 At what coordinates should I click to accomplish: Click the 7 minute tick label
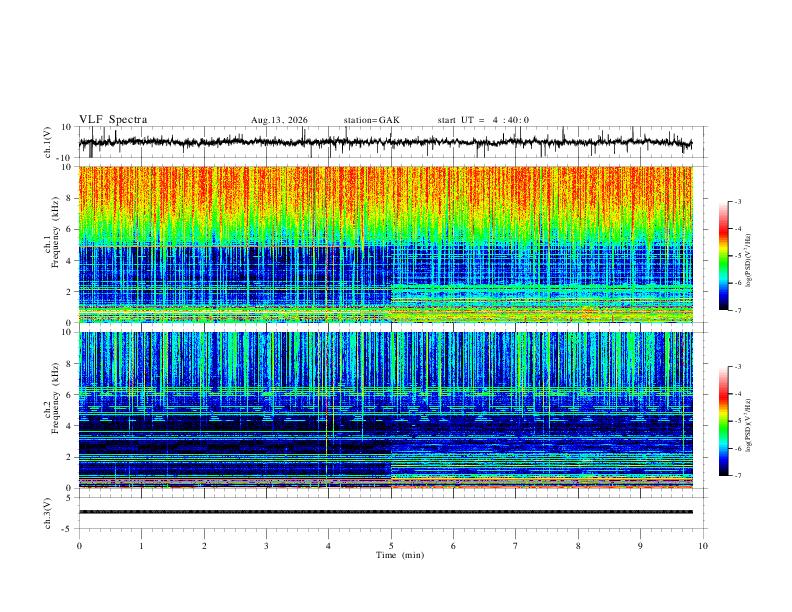pyautogui.click(x=516, y=546)
